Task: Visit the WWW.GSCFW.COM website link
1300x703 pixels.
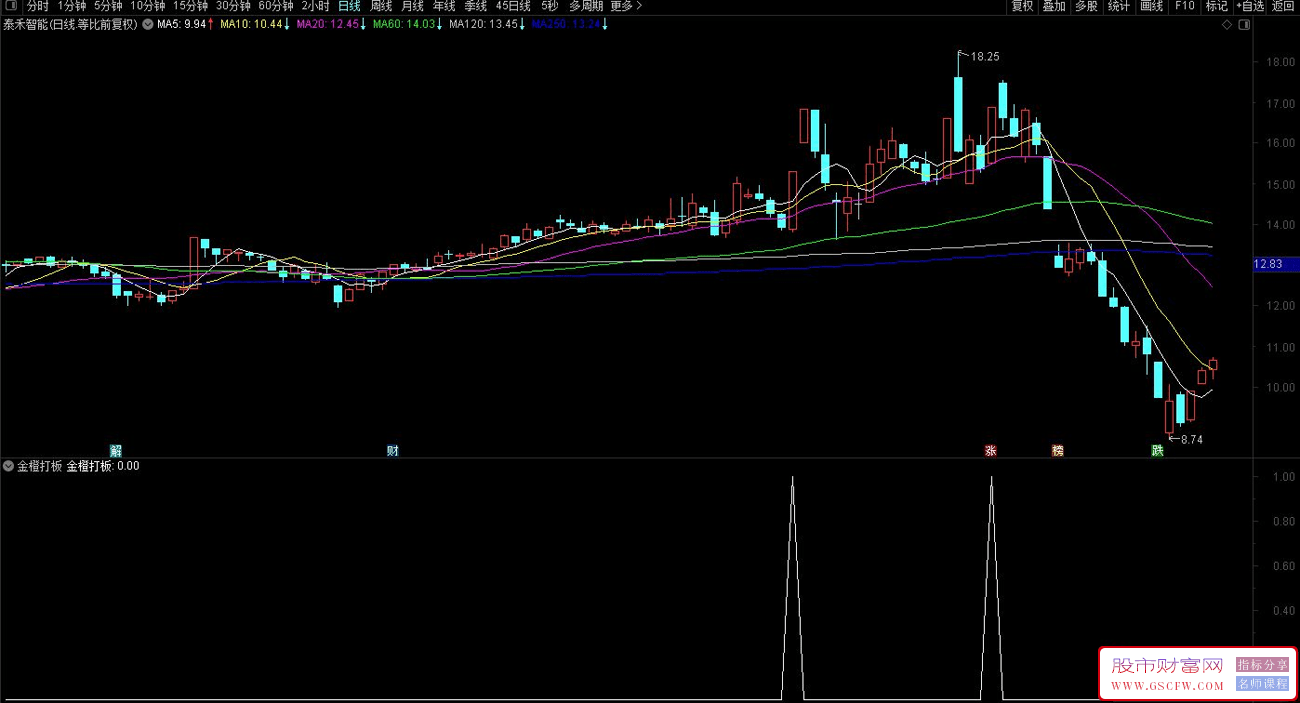Action: point(1167,686)
